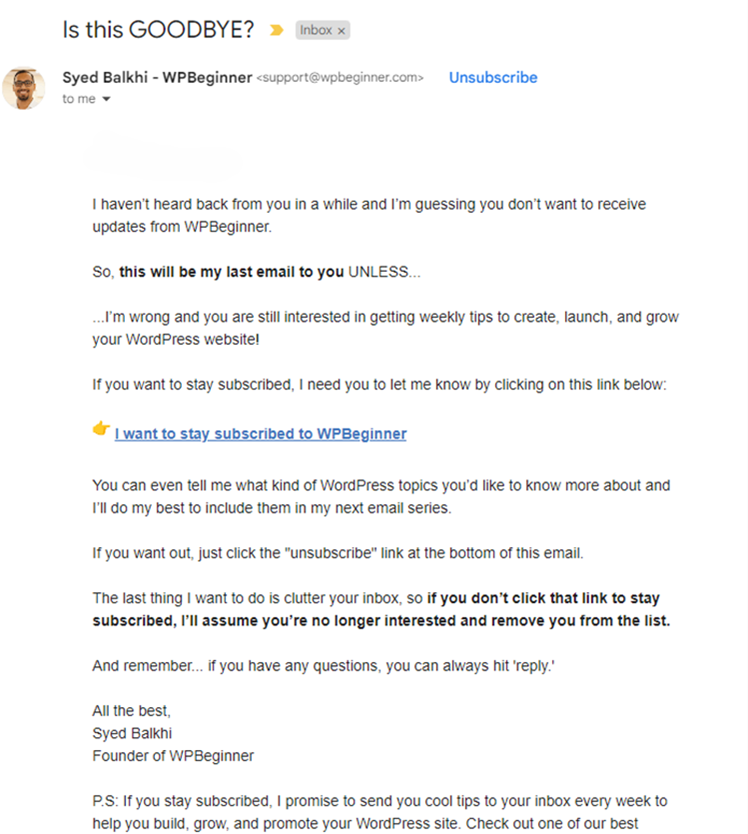Select the Inbox label chip

(315, 30)
